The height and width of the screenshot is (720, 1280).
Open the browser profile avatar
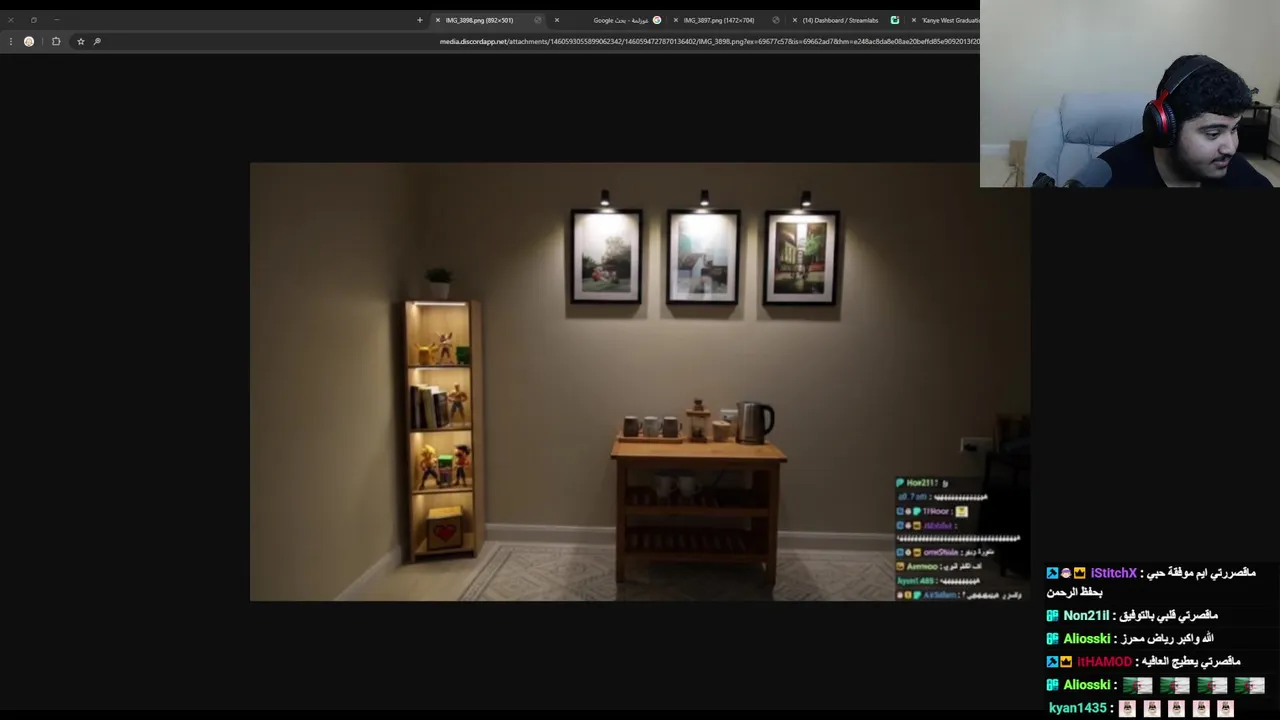point(29,41)
